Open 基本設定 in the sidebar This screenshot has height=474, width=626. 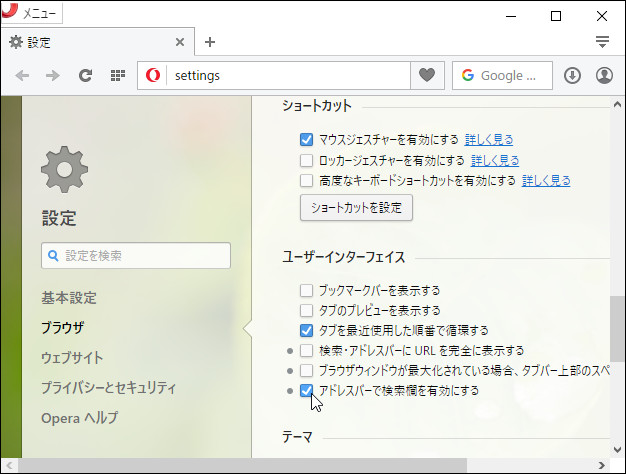point(69,298)
